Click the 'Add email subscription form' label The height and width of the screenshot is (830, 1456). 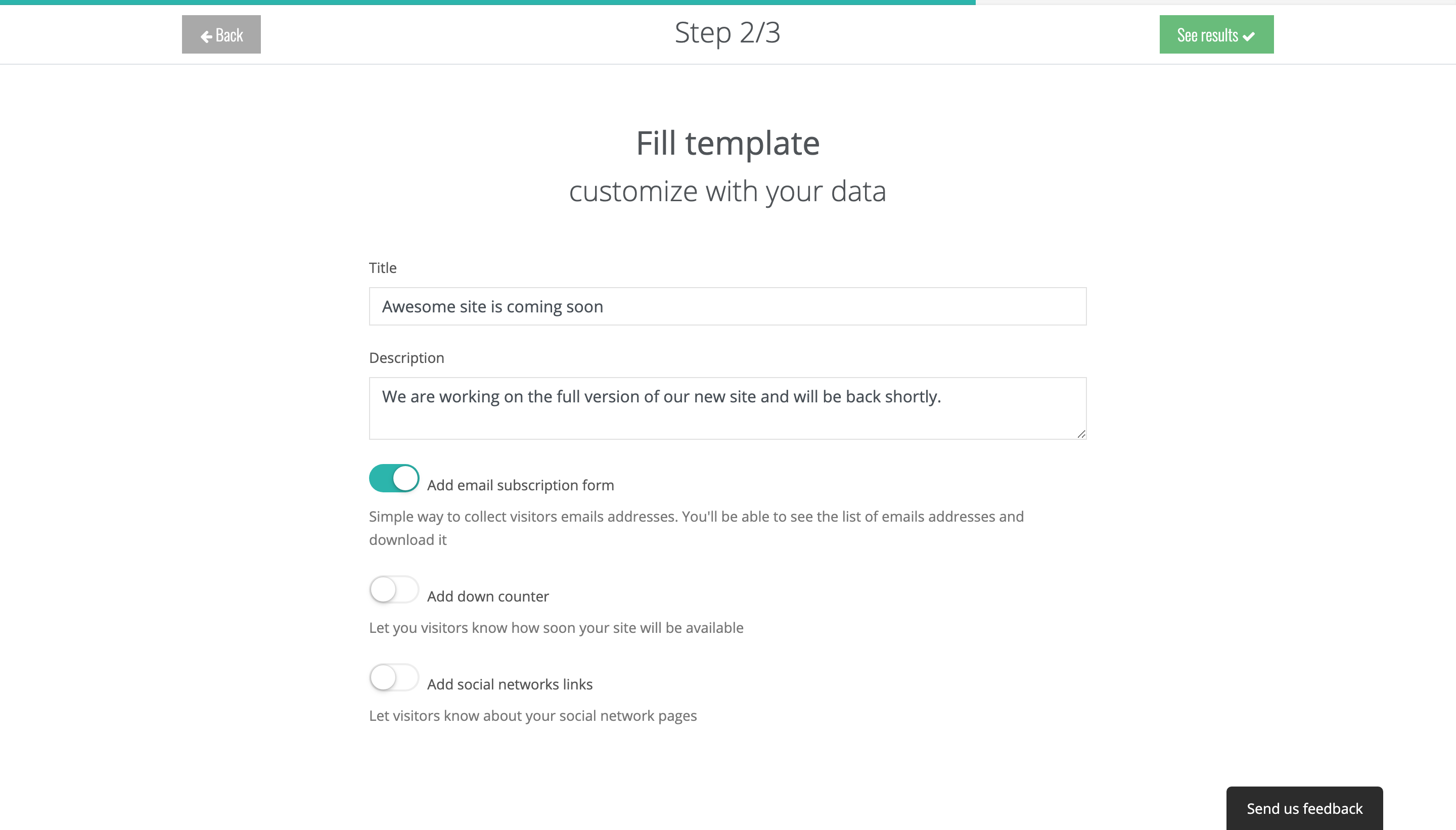521,485
